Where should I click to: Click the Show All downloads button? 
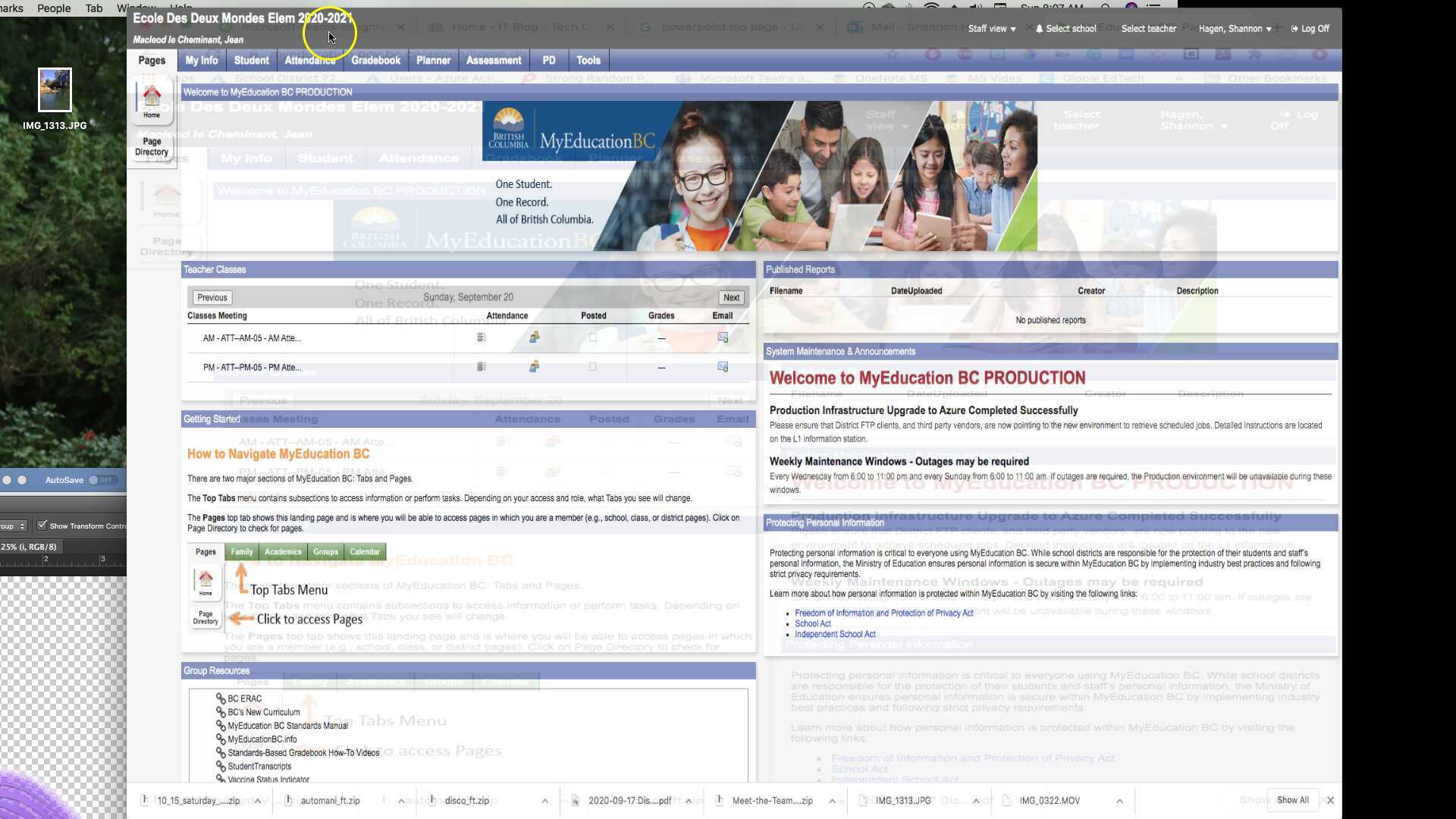pyautogui.click(x=1292, y=800)
